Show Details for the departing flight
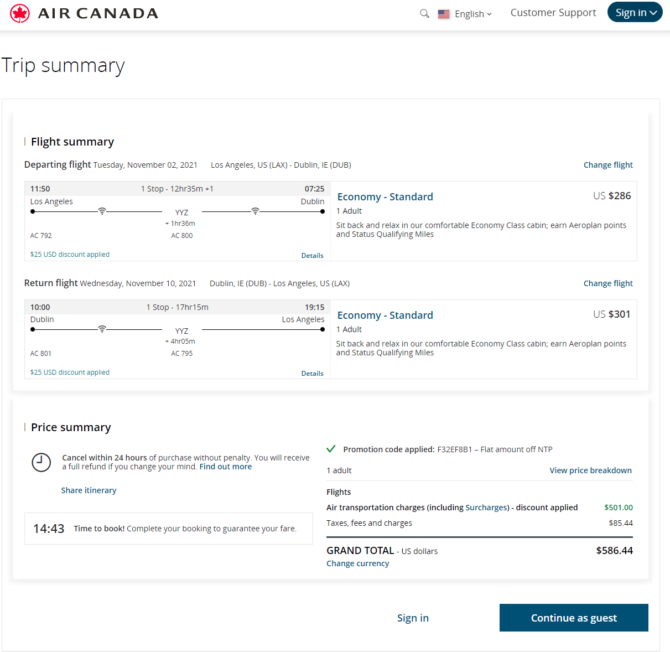This screenshot has height=652, width=670. pyautogui.click(x=312, y=255)
